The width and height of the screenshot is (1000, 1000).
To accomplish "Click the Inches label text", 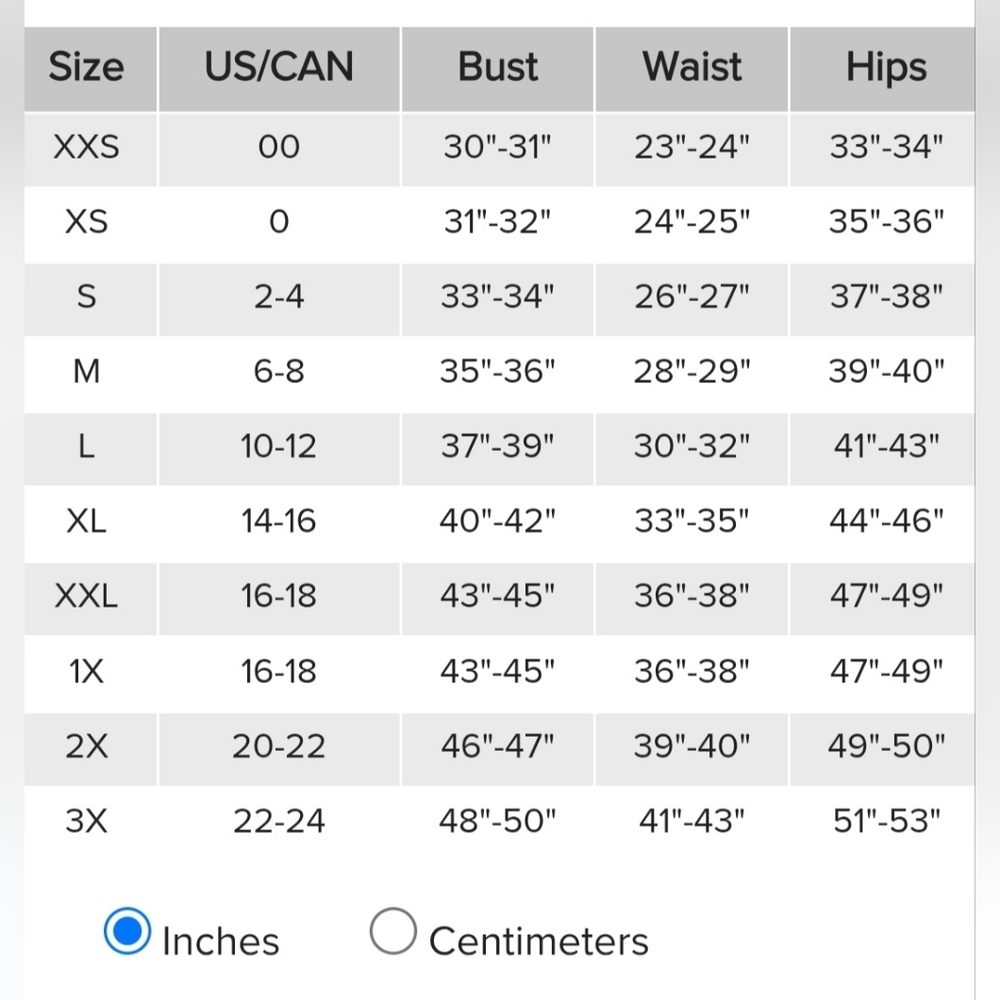I will [221, 941].
